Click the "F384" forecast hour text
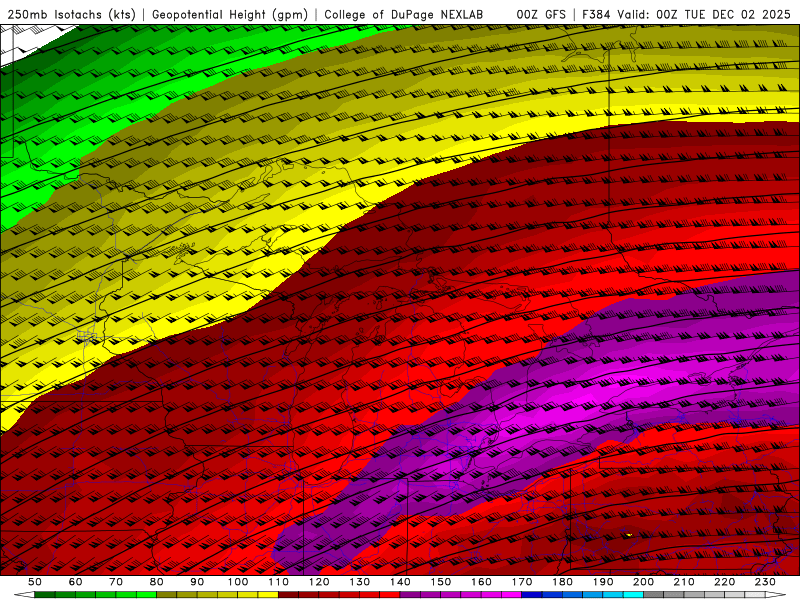This screenshot has height=600, width=800. click(597, 15)
